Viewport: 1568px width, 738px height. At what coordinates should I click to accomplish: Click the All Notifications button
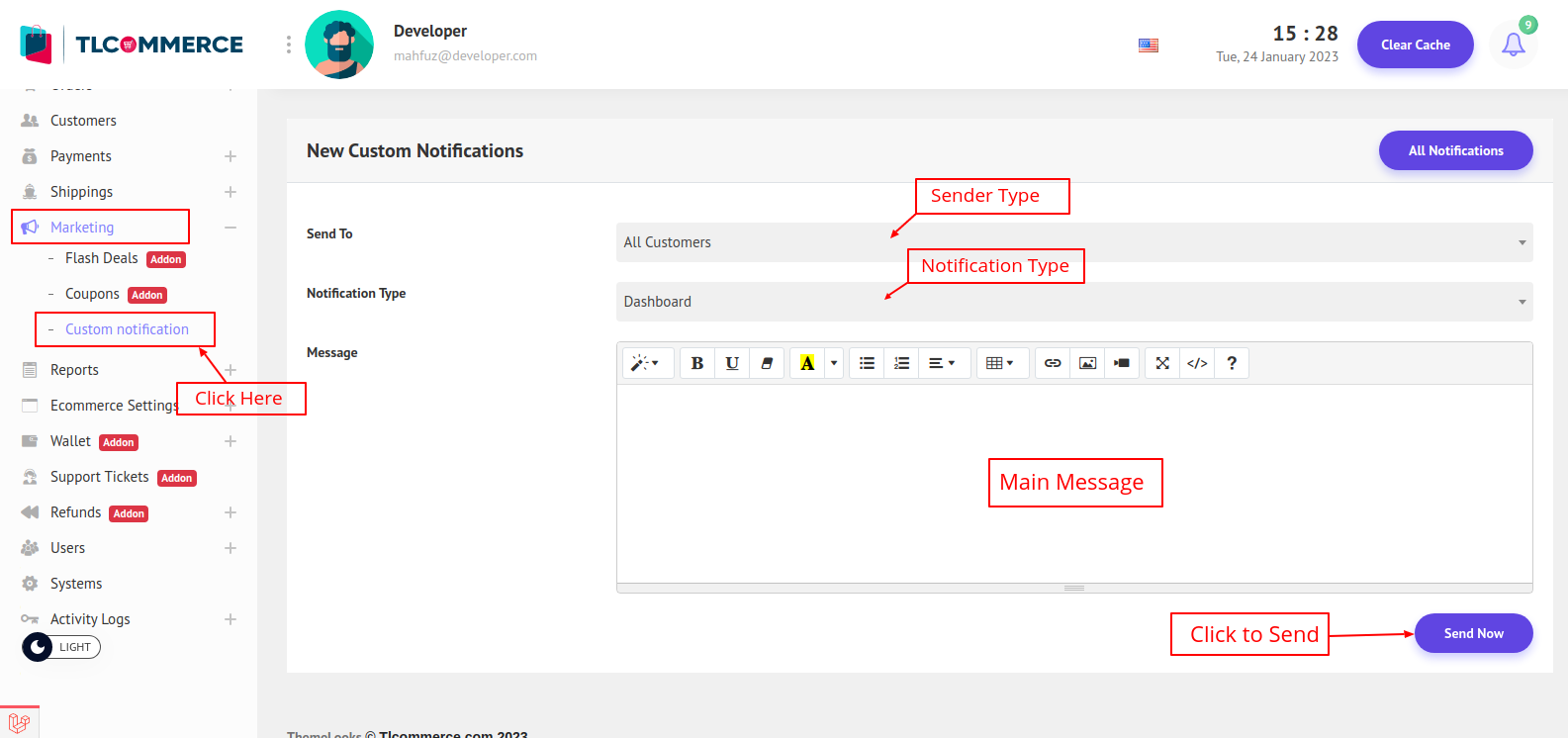click(1455, 150)
